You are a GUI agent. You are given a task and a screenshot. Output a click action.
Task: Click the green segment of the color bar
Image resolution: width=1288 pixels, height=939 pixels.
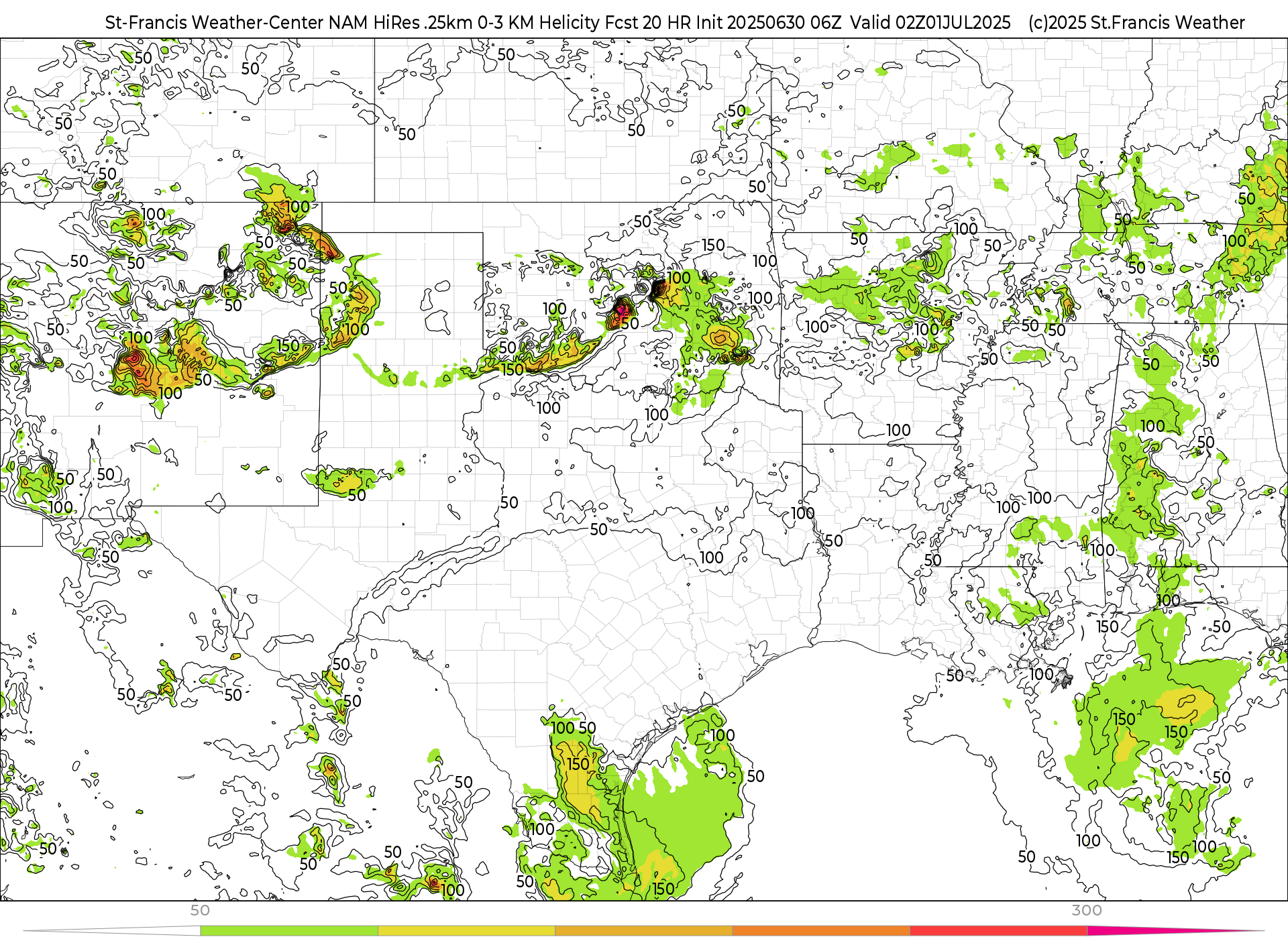289,931
